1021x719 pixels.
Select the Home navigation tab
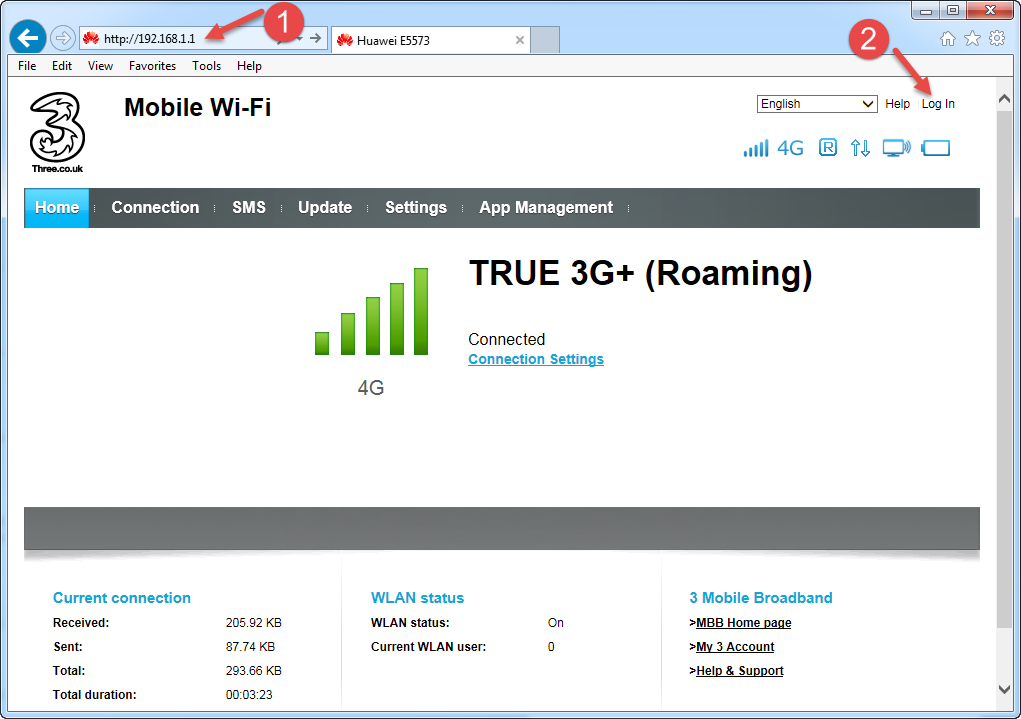57,208
